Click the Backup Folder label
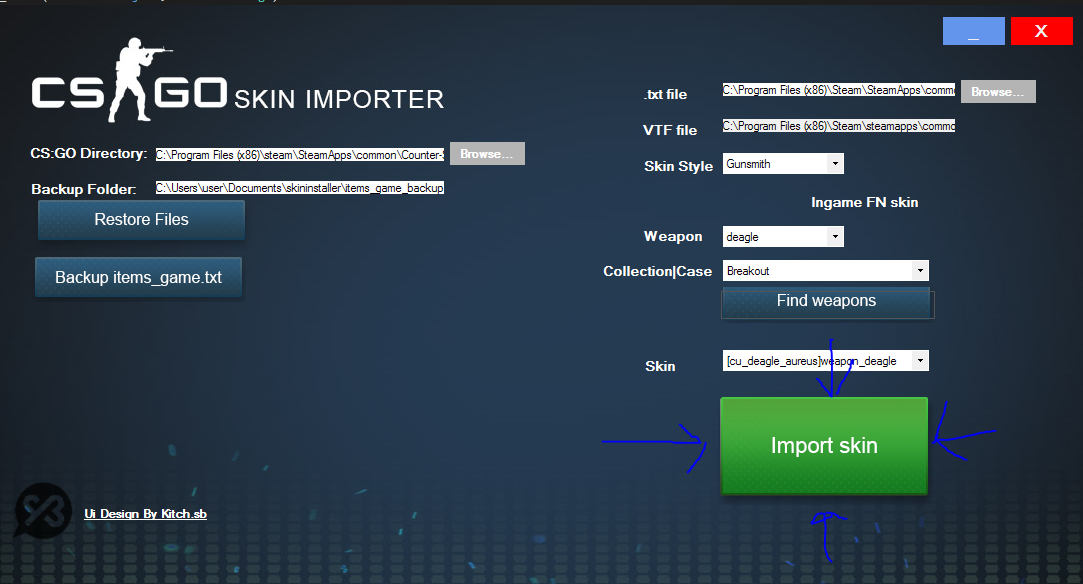This screenshot has height=584, width=1083. pos(84,189)
